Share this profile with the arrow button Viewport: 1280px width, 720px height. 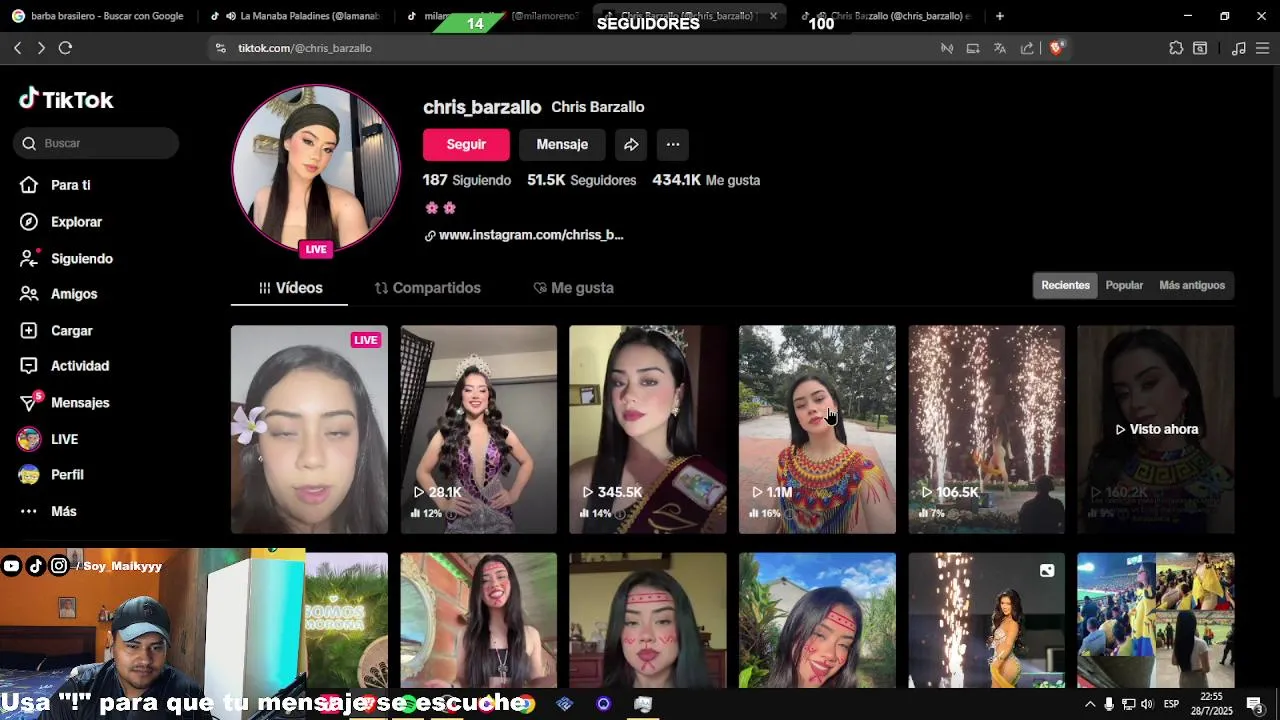(631, 144)
